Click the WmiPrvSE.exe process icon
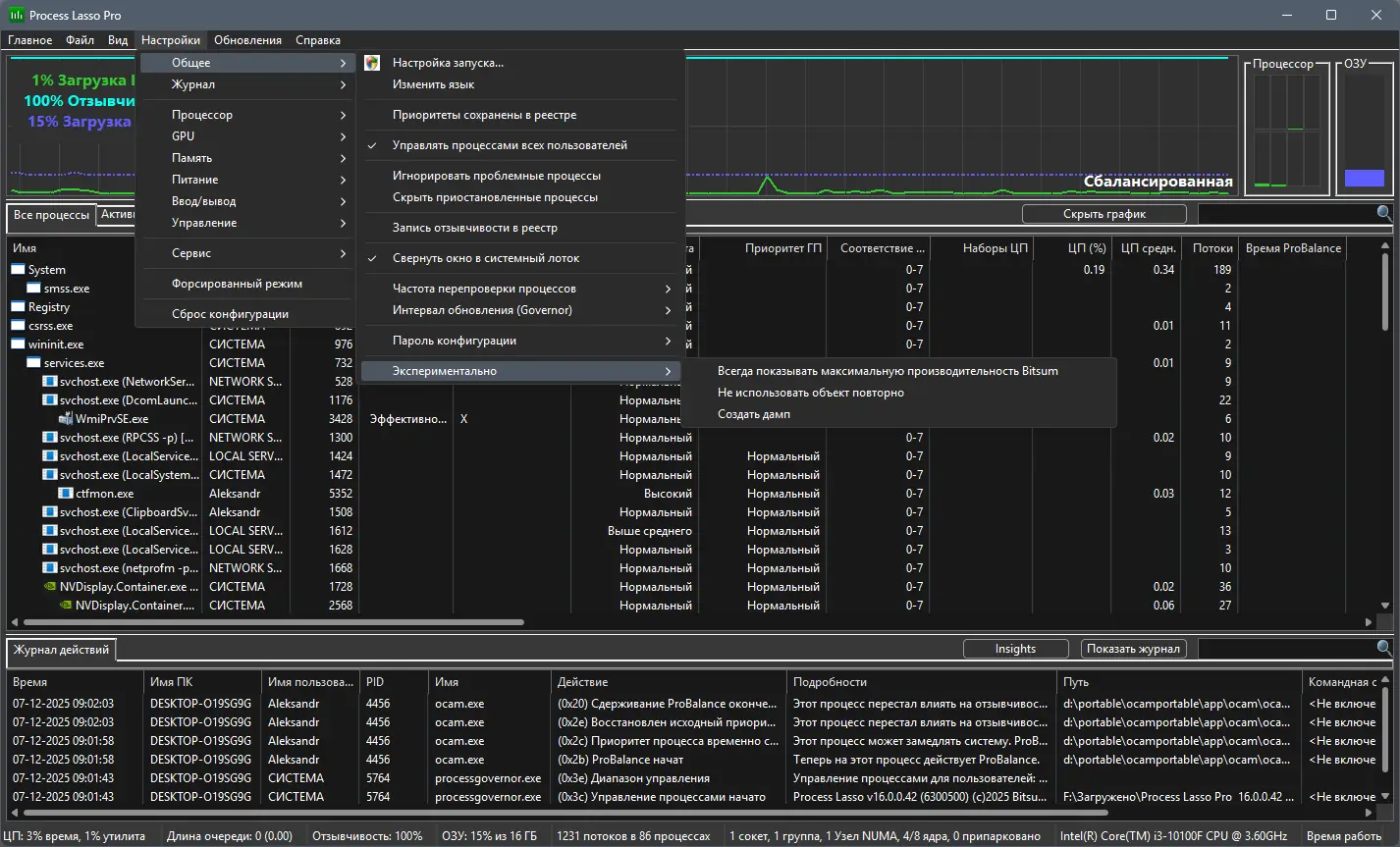This screenshot has height=847, width=1400. (66, 419)
